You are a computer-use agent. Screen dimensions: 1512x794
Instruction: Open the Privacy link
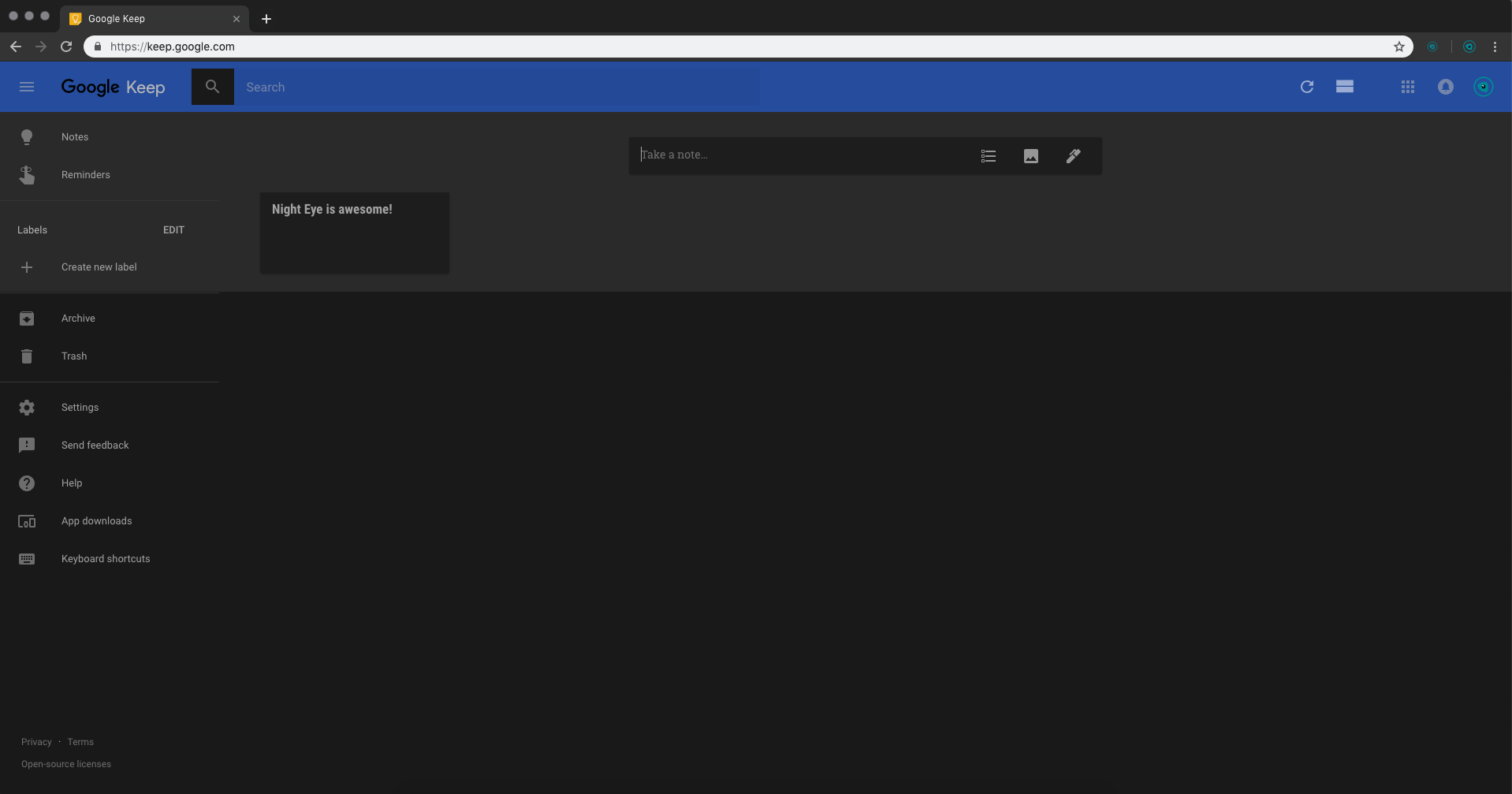pos(36,742)
